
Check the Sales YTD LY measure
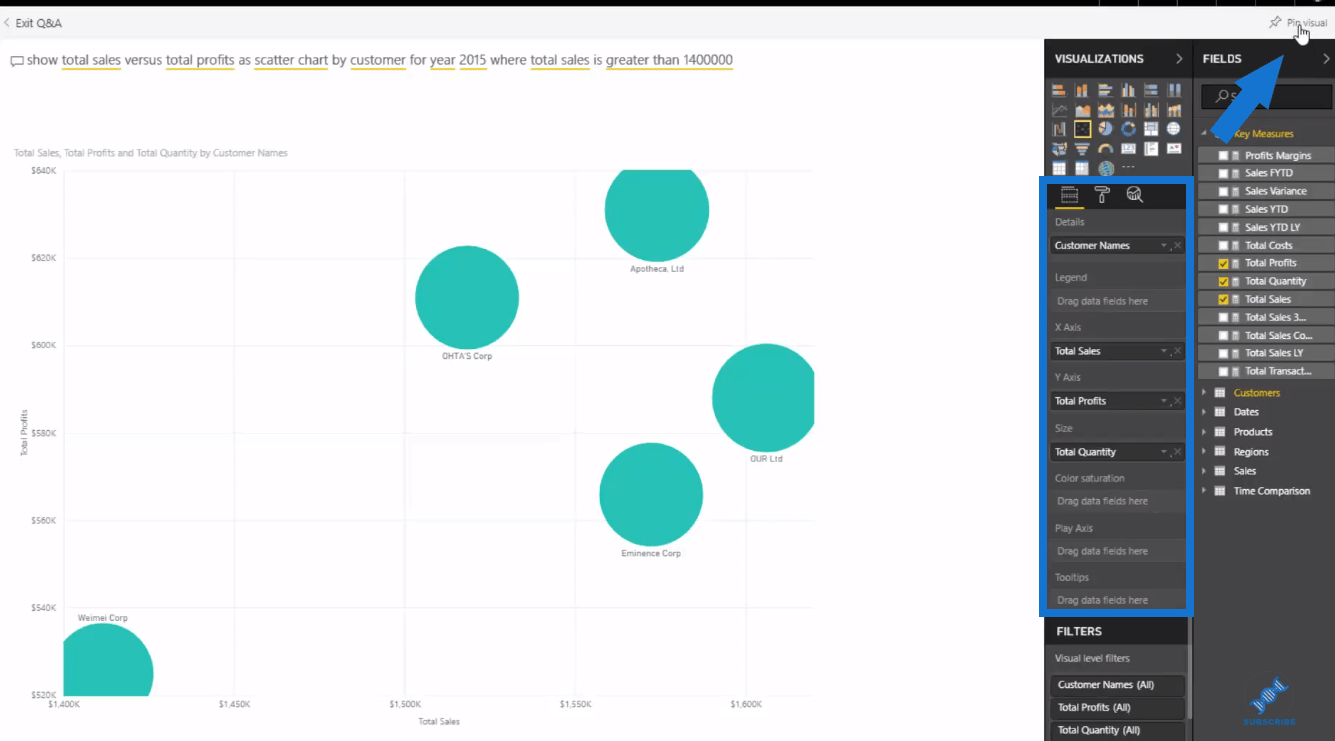coord(1224,228)
